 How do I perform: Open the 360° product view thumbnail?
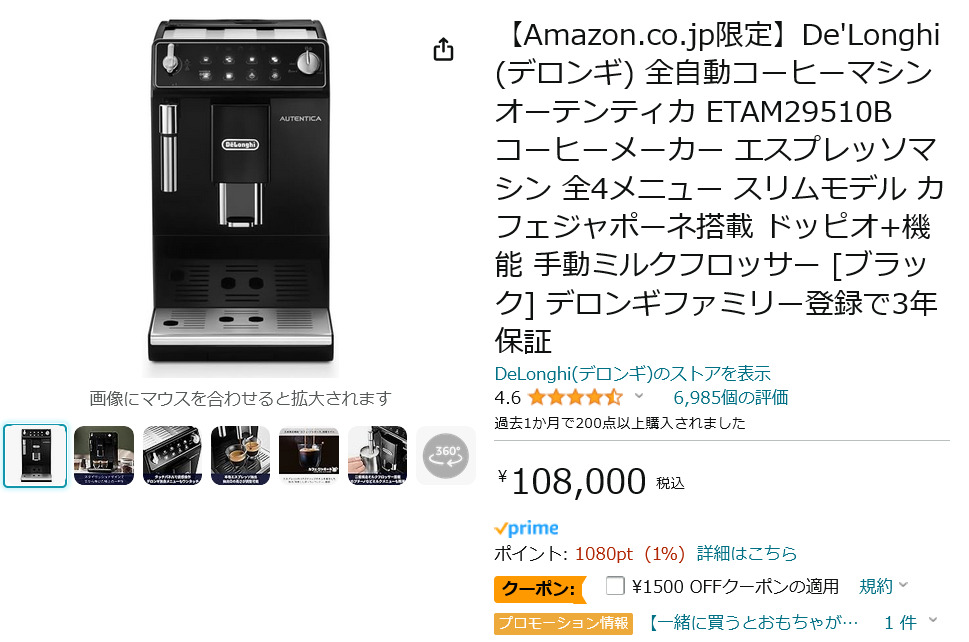click(x=446, y=456)
